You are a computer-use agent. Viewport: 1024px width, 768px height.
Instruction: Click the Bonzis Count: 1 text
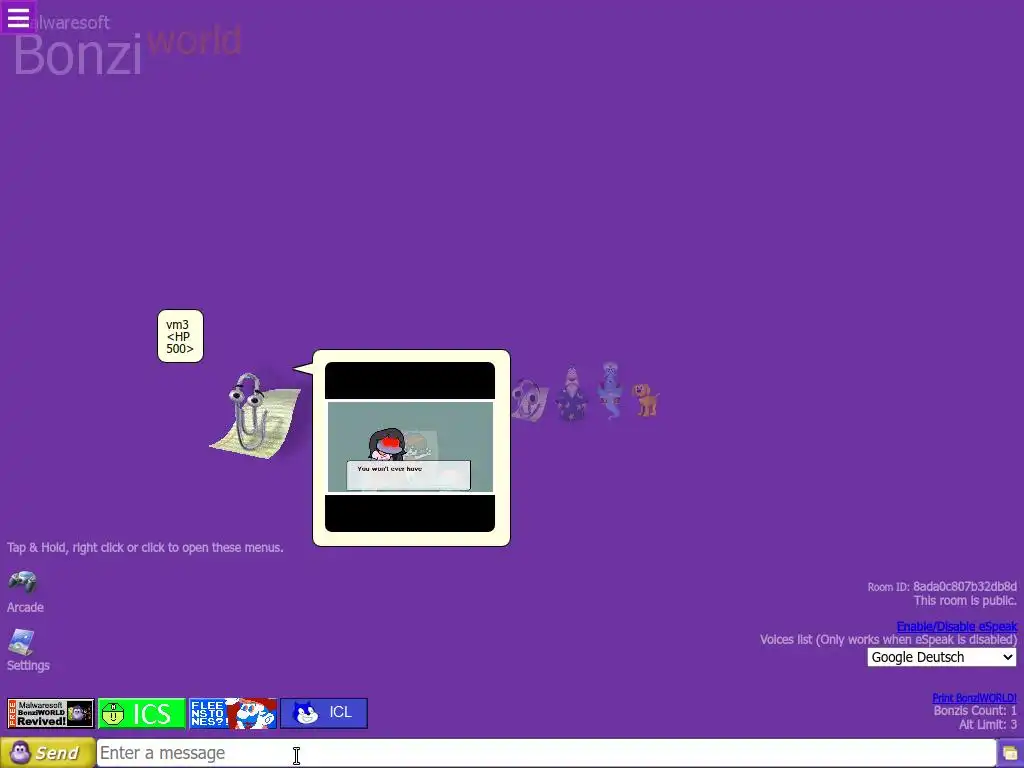tap(975, 711)
